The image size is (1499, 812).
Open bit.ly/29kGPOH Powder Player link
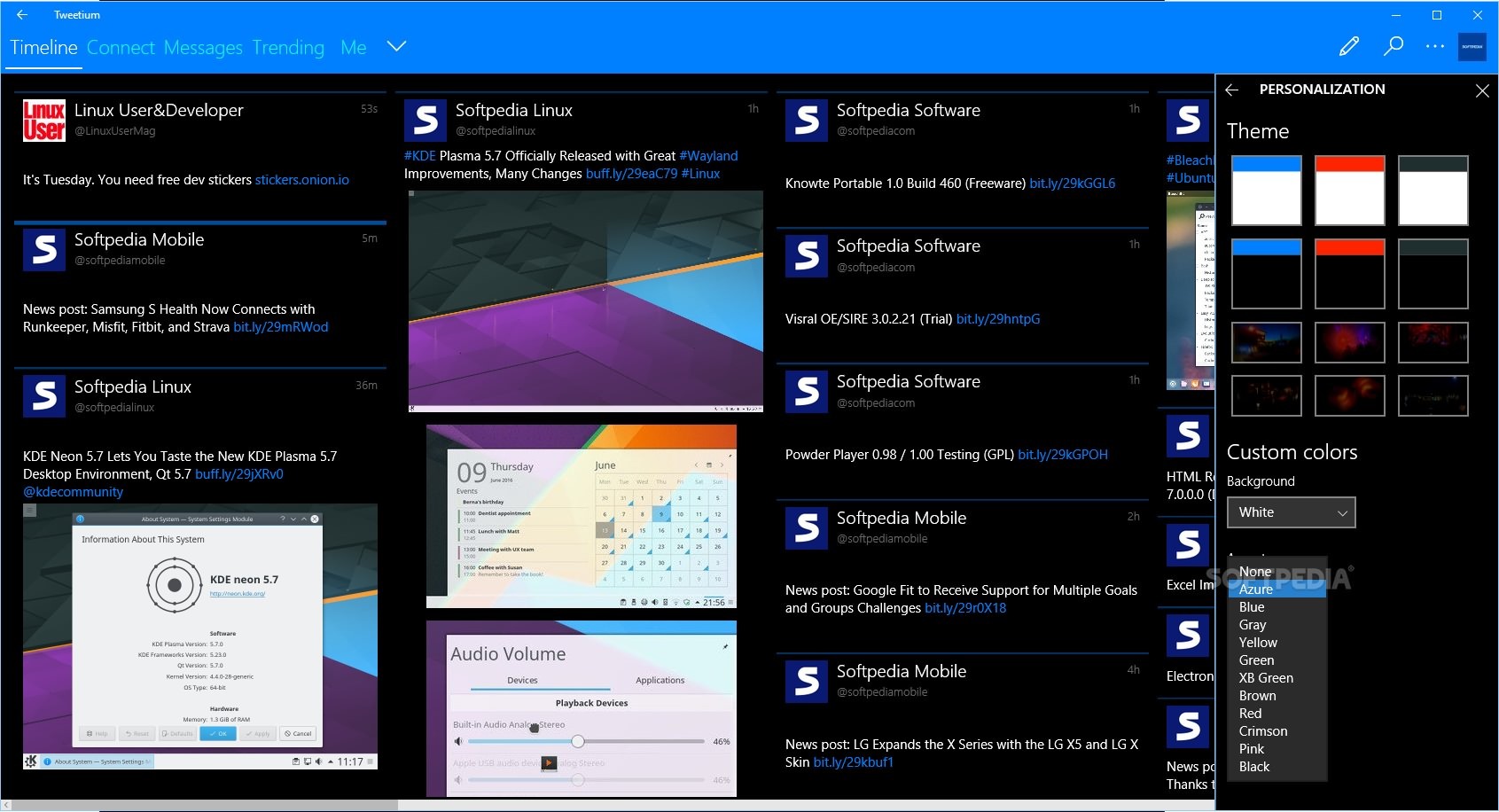[1063, 455]
